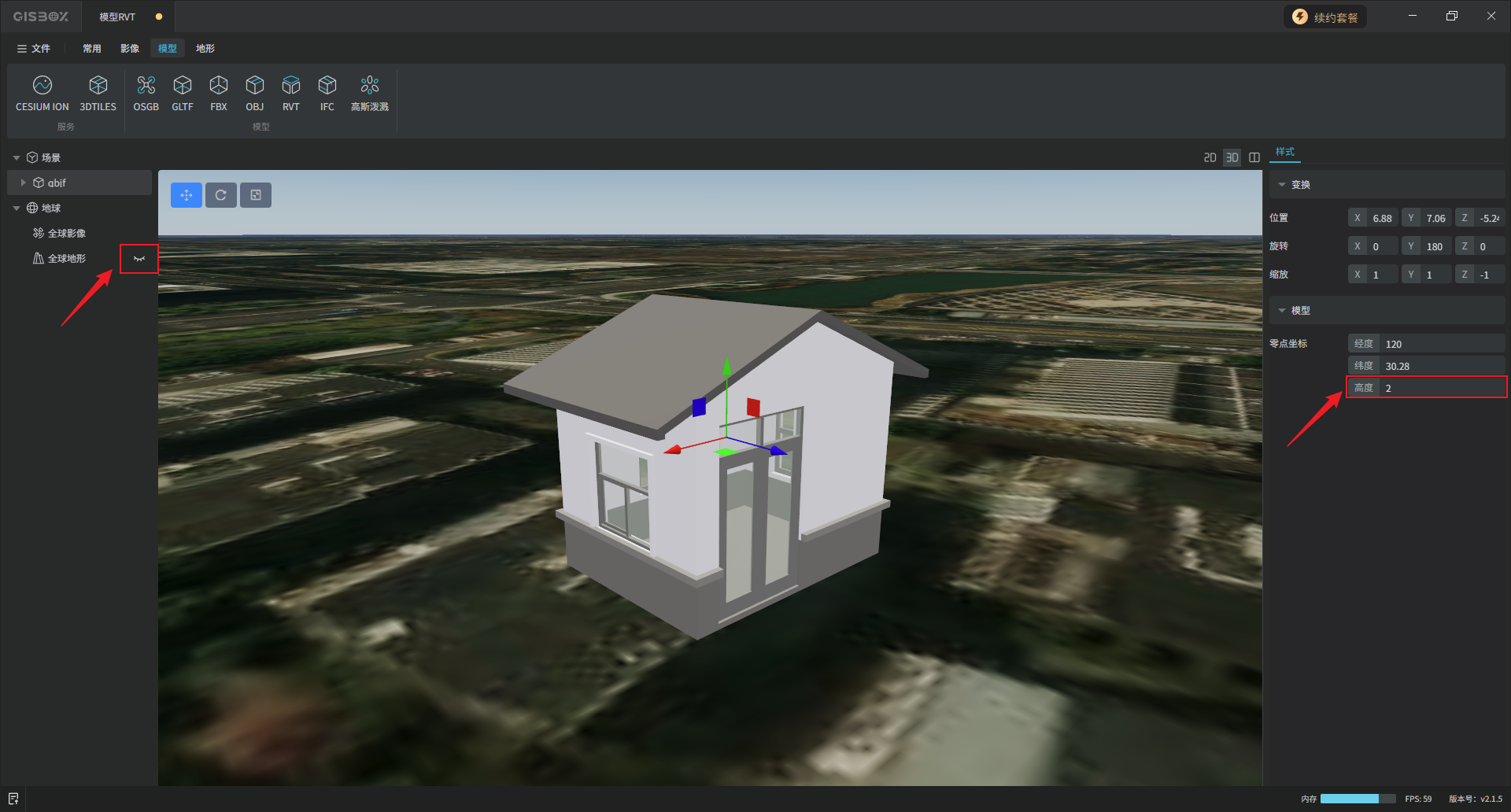
Task: Choose the GLTF model import
Action: click(x=183, y=93)
